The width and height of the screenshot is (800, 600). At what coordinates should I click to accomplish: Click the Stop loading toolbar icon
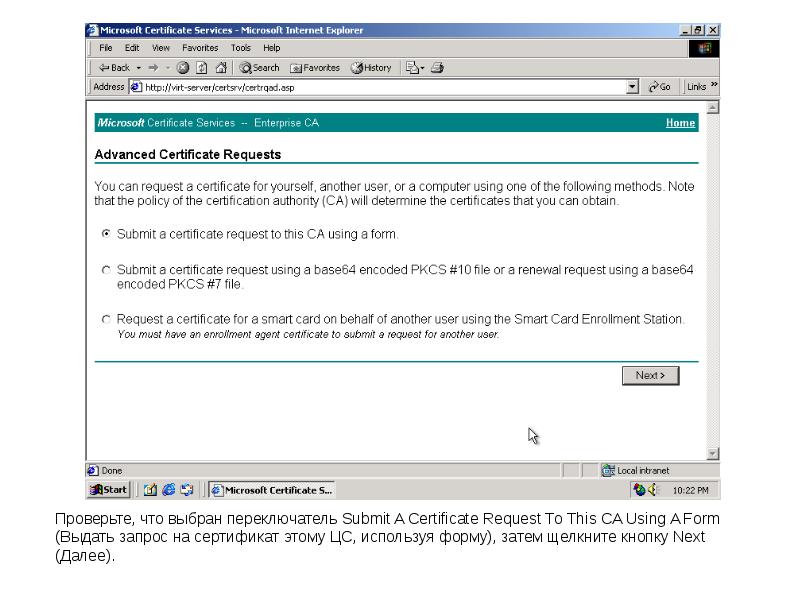click(x=183, y=68)
